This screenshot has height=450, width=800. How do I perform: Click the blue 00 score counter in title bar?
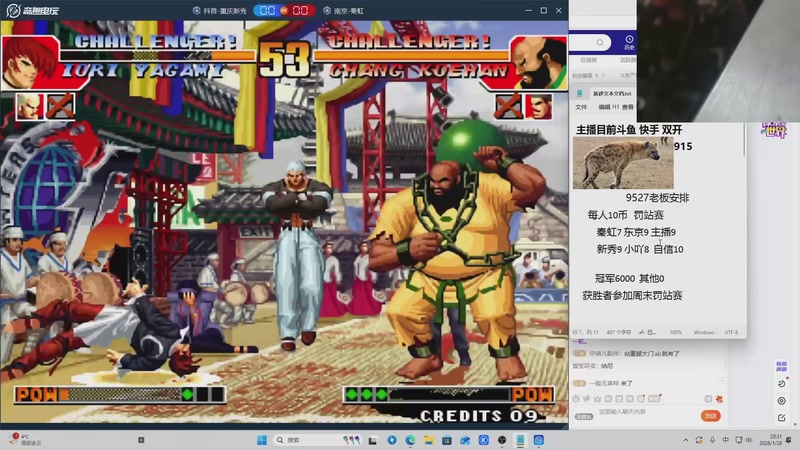coord(267,11)
